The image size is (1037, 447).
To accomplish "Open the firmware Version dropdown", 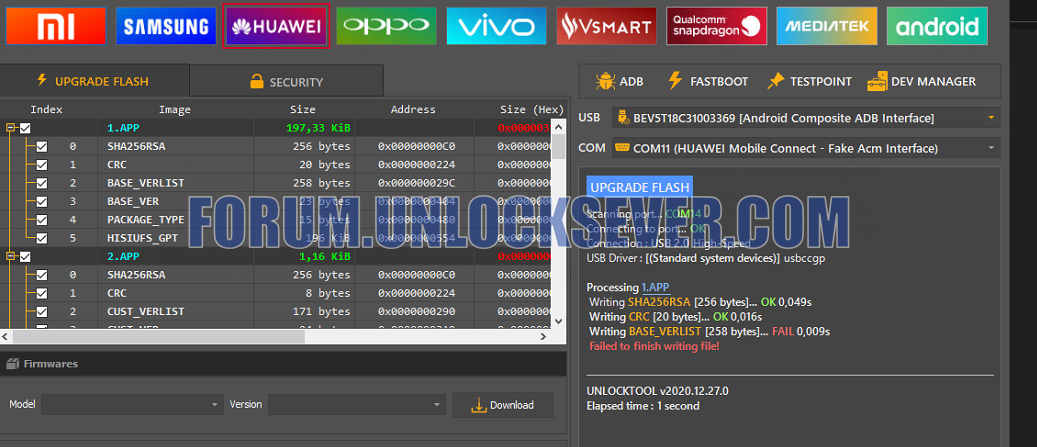I will pyautogui.click(x=357, y=404).
